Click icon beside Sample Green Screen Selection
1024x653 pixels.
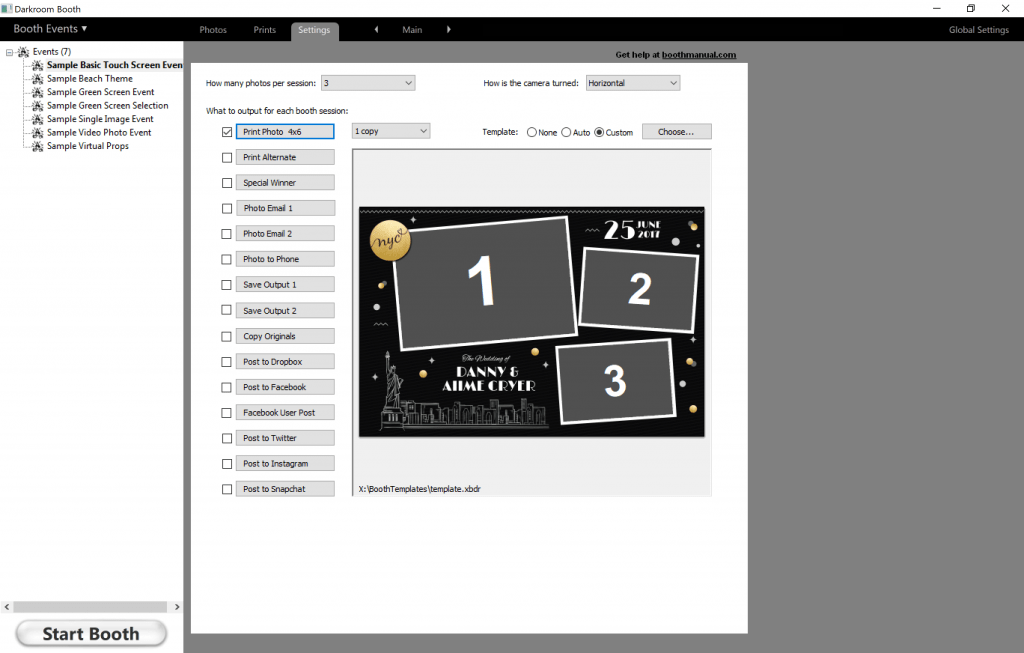tap(38, 106)
